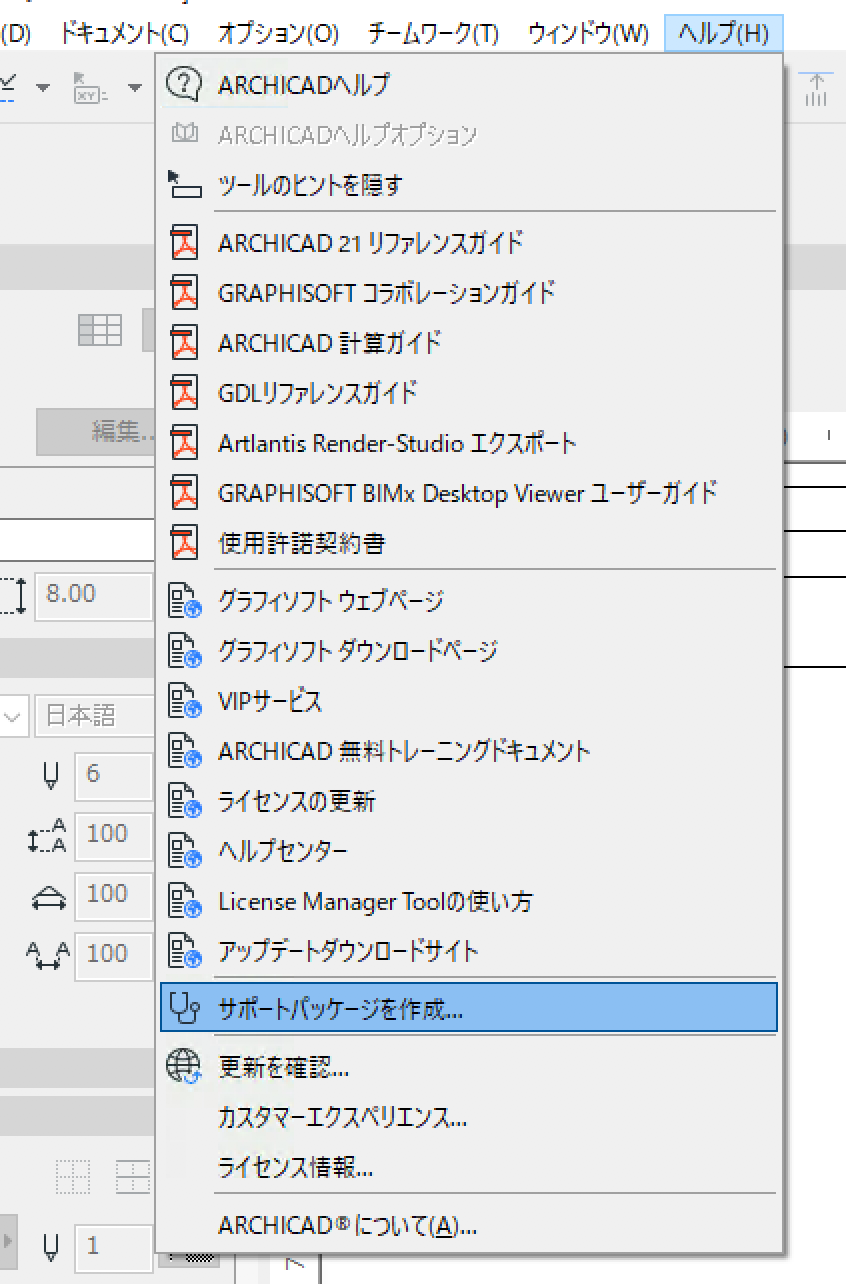Select ARCHICAD® について(A)... entry
The width and height of the screenshot is (846, 1284).
(x=347, y=1225)
